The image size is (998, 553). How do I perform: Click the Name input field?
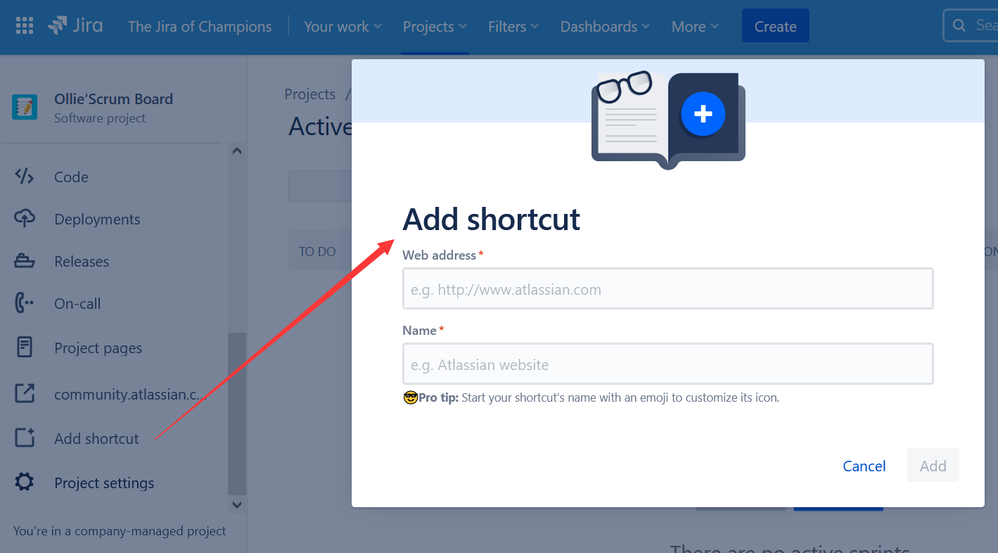(x=668, y=364)
